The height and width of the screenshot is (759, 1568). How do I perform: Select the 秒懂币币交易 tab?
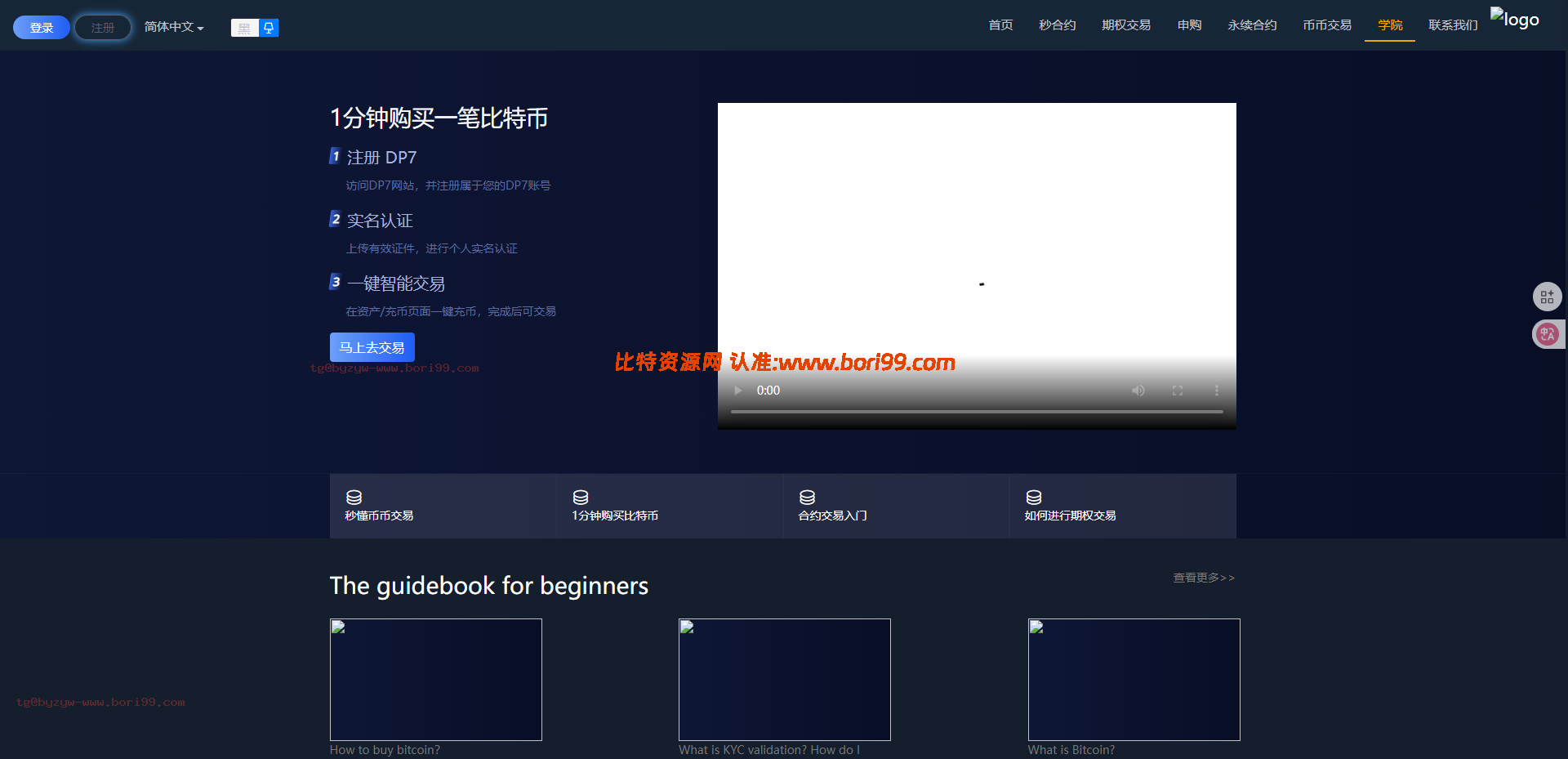[x=443, y=506]
